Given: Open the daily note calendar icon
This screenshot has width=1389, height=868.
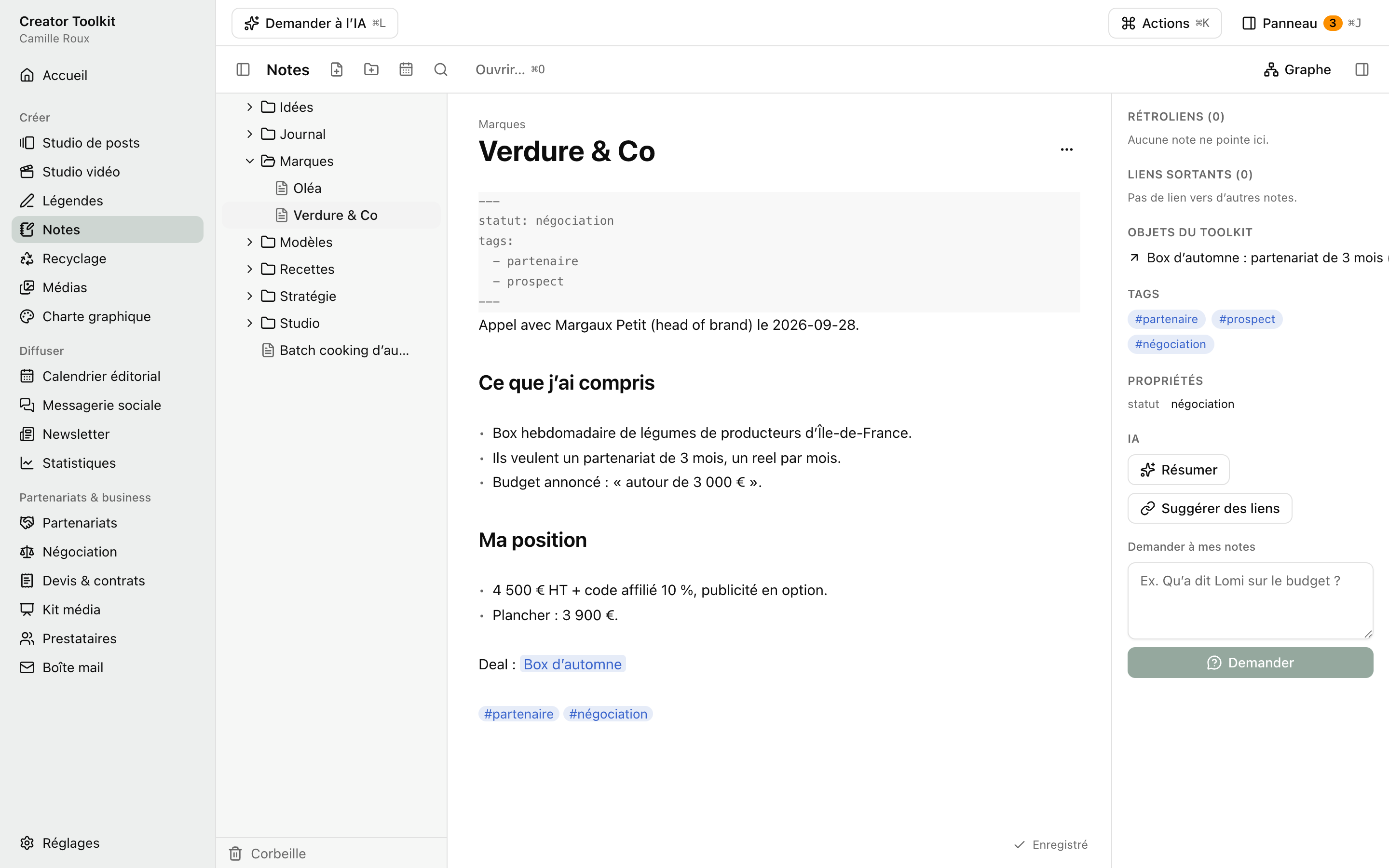Looking at the screenshot, I should pyautogui.click(x=406, y=69).
